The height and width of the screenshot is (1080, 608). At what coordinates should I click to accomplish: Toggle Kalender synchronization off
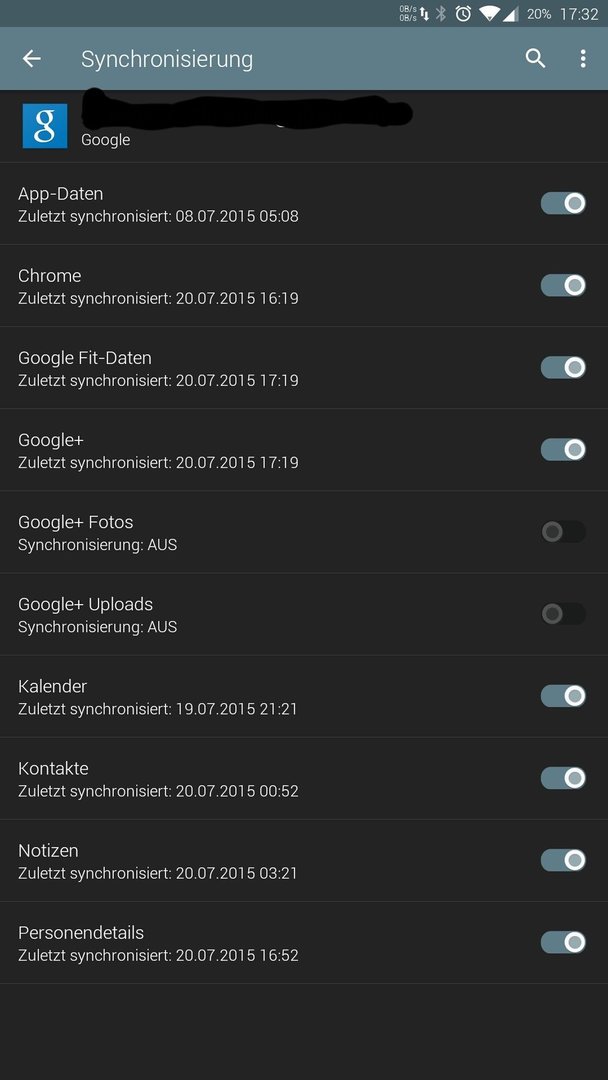(x=563, y=696)
